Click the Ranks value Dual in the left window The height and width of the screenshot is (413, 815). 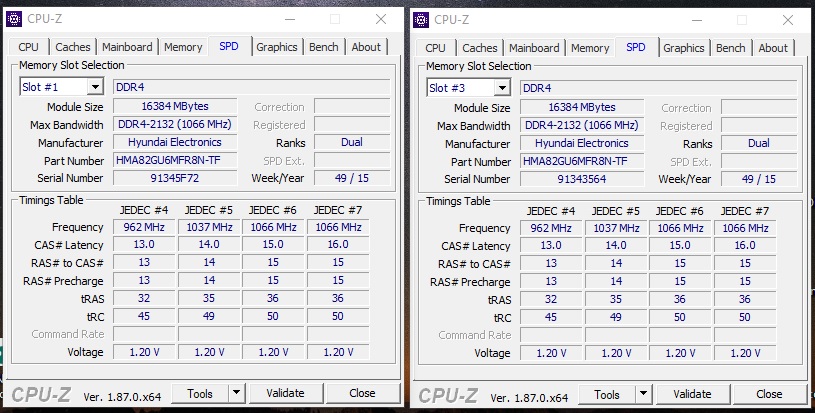tap(352, 142)
